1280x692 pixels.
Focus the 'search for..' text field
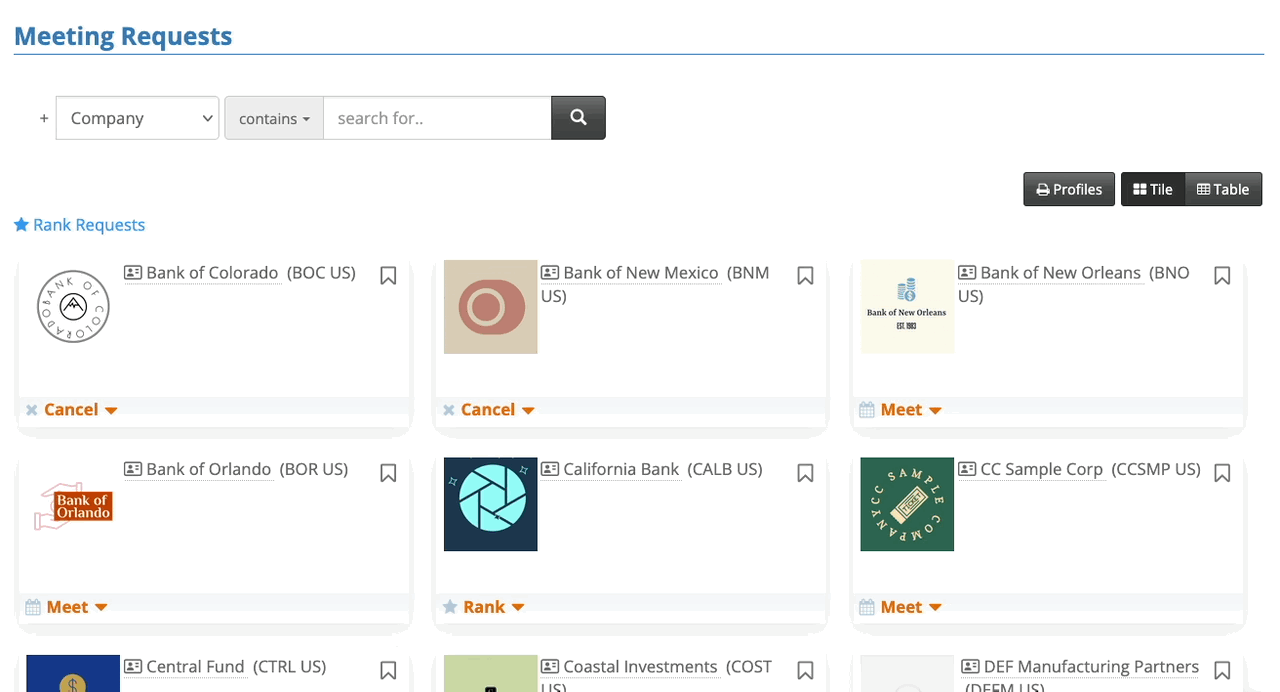[x=437, y=118]
